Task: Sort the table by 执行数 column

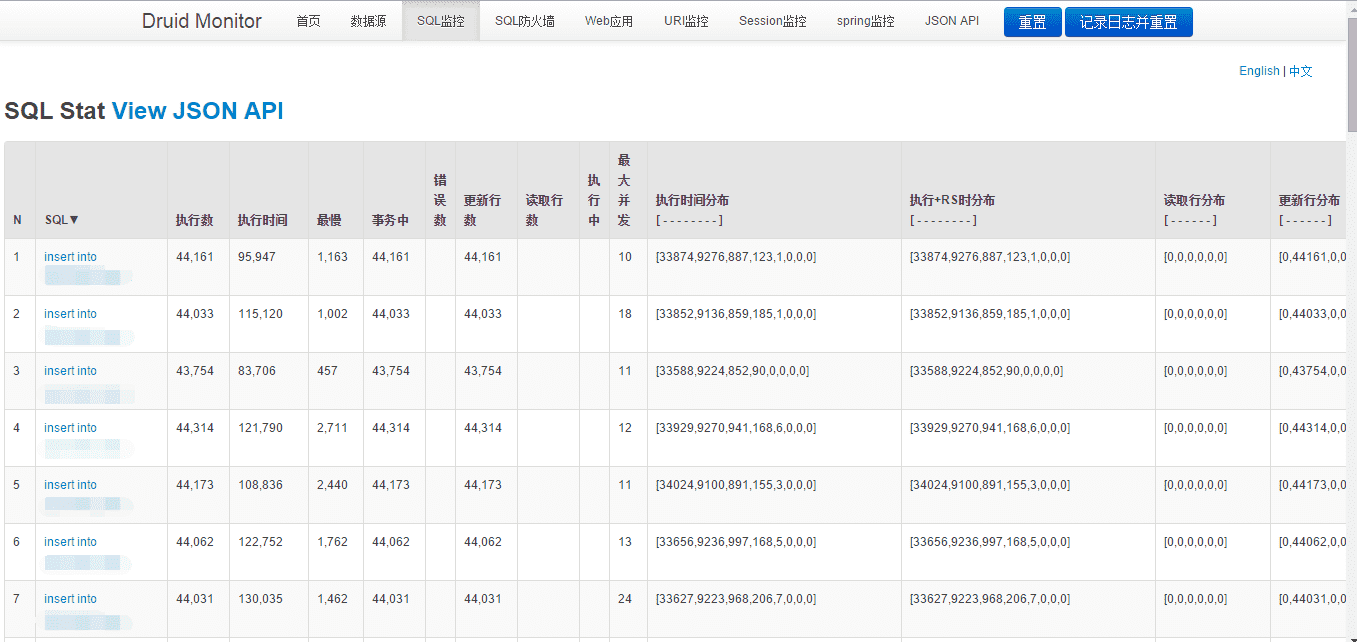Action: pos(194,219)
